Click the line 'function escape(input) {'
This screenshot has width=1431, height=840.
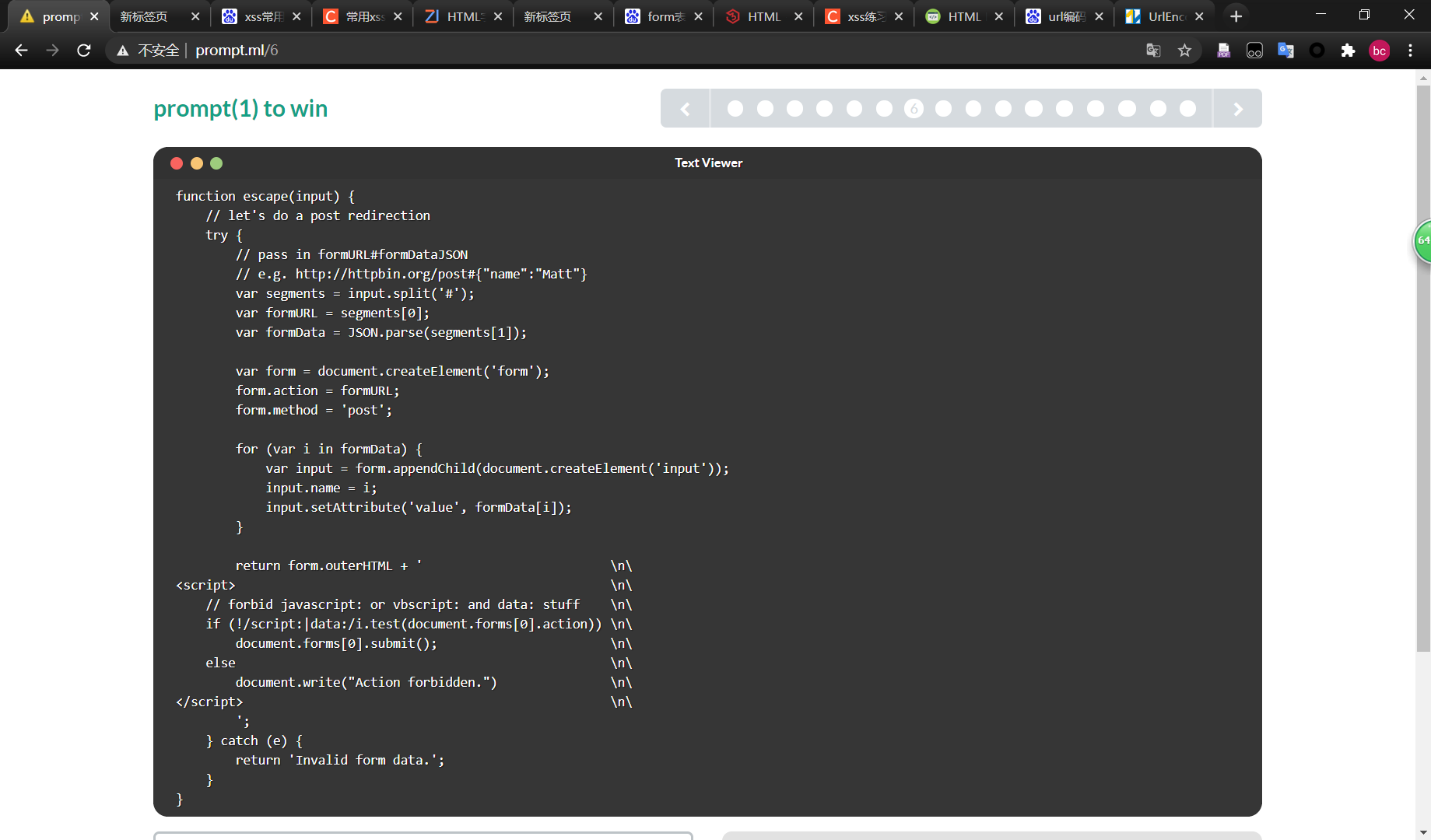tap(265, 196)
